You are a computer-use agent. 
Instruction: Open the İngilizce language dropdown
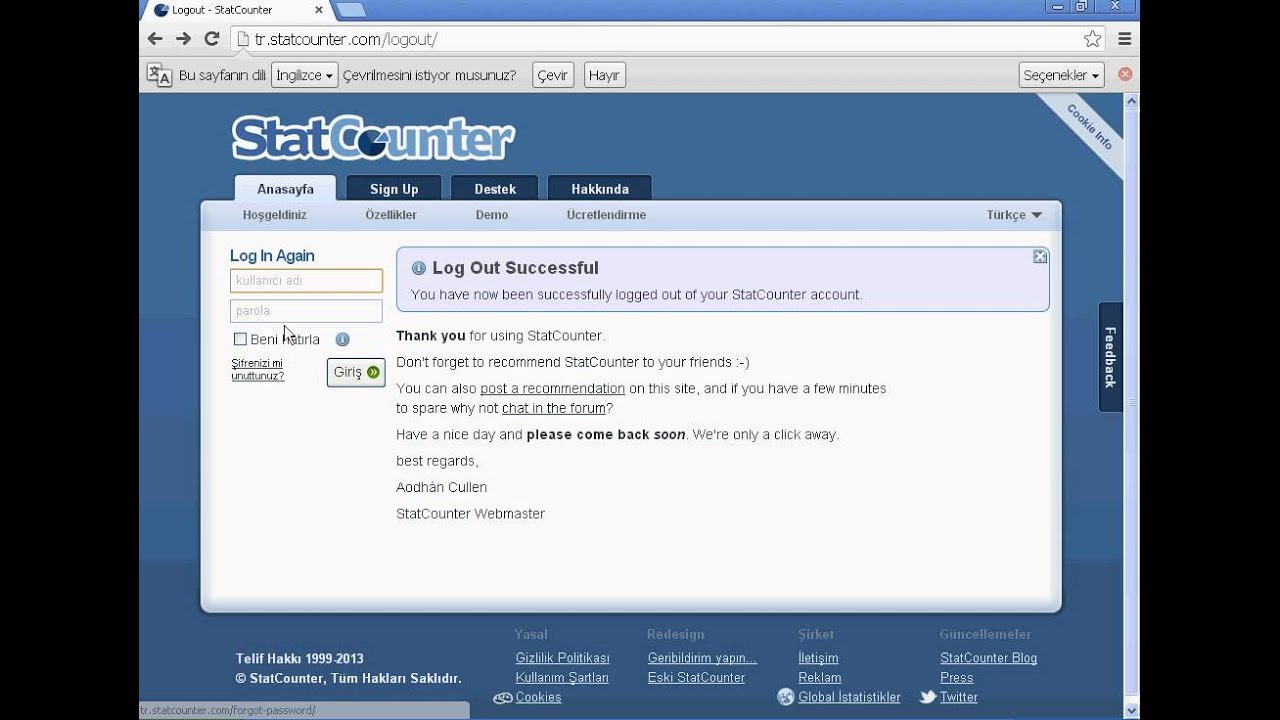tap(304, 75)
